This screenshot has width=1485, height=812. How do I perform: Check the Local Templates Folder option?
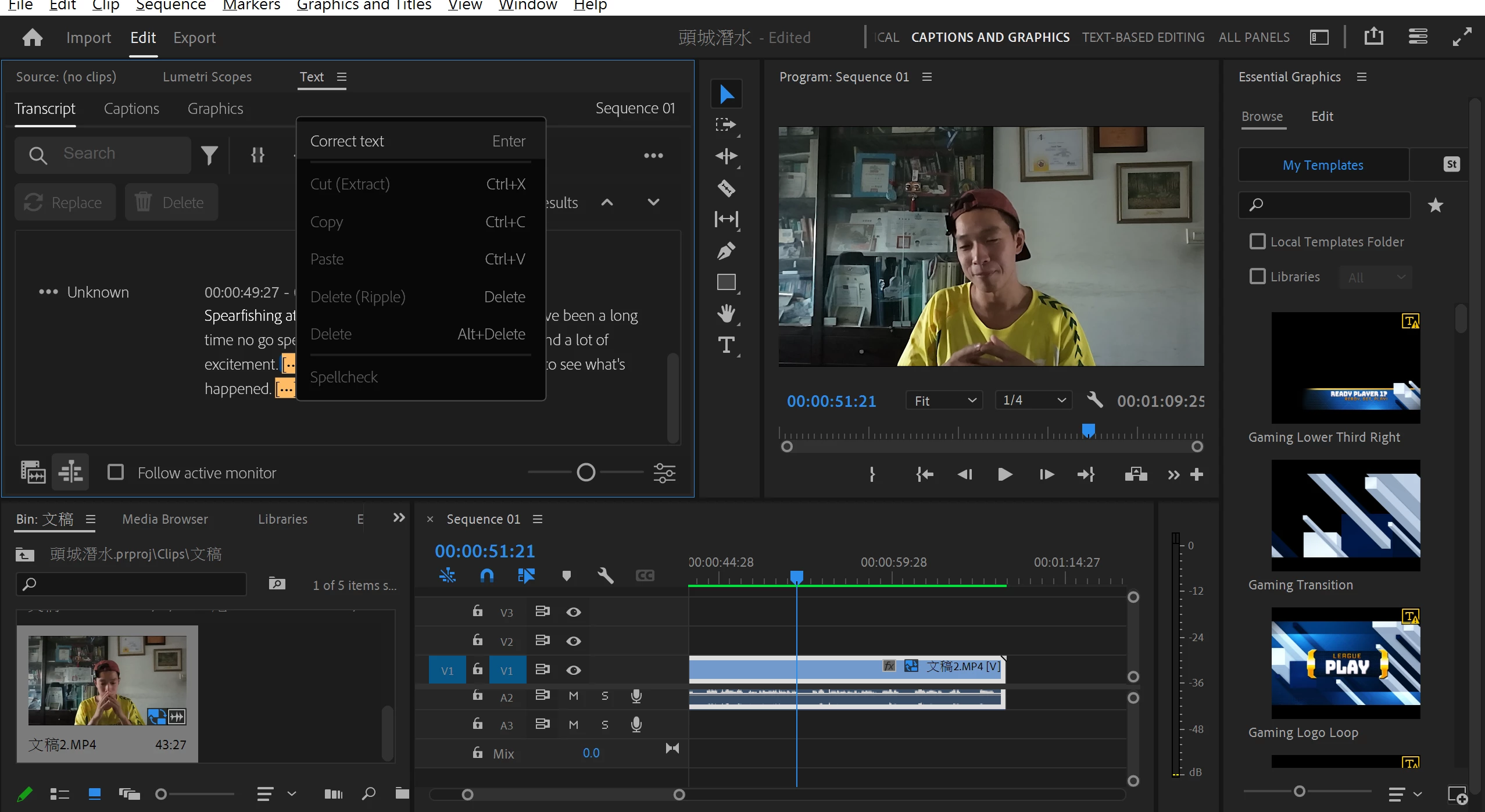[x=1257, y=241]
